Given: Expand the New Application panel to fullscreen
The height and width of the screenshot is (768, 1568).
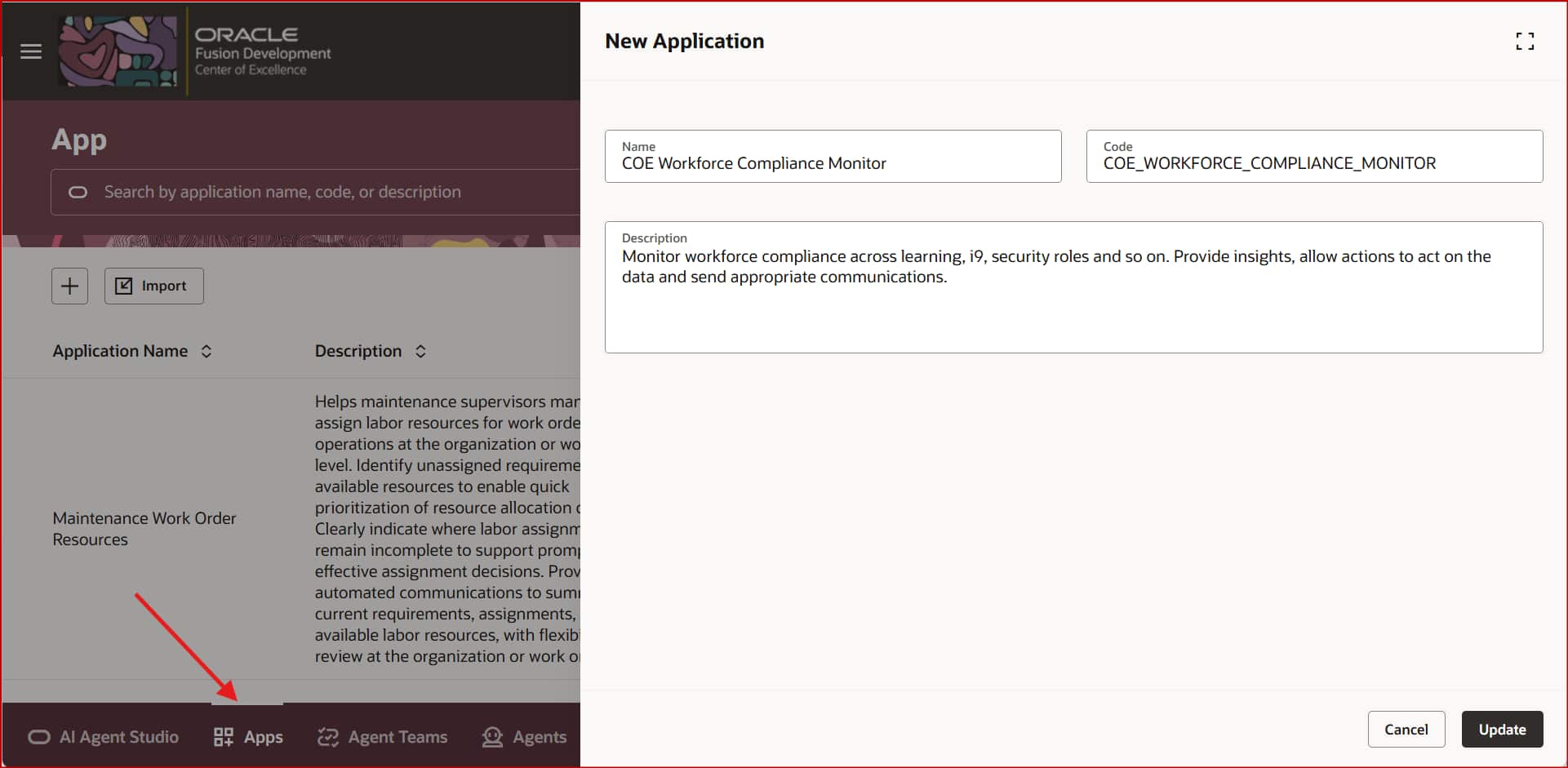Looking at the screenshot, I should pyautogui.click(x=1525, y=42).
